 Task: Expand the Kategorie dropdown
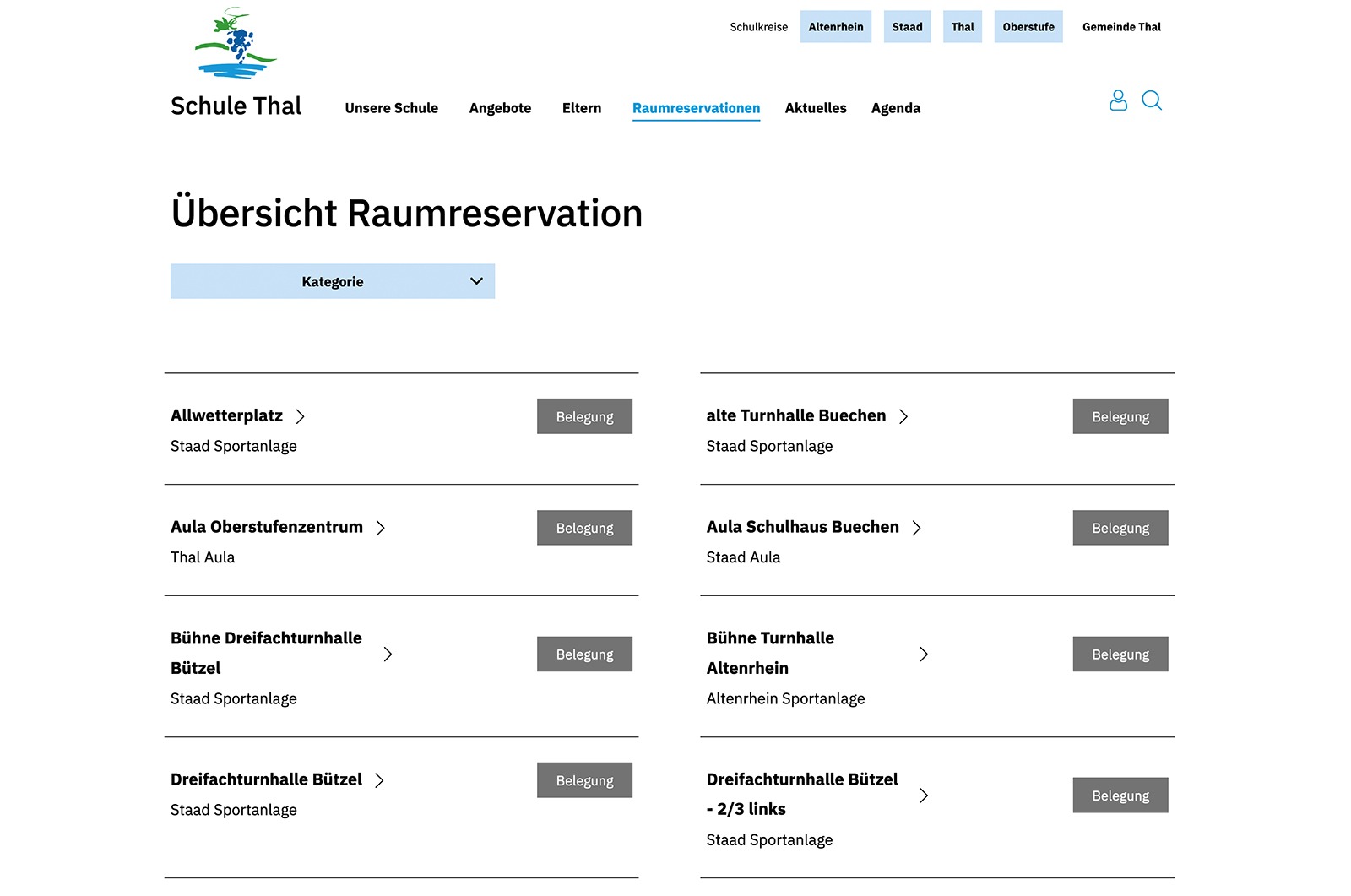click(333, 281)
